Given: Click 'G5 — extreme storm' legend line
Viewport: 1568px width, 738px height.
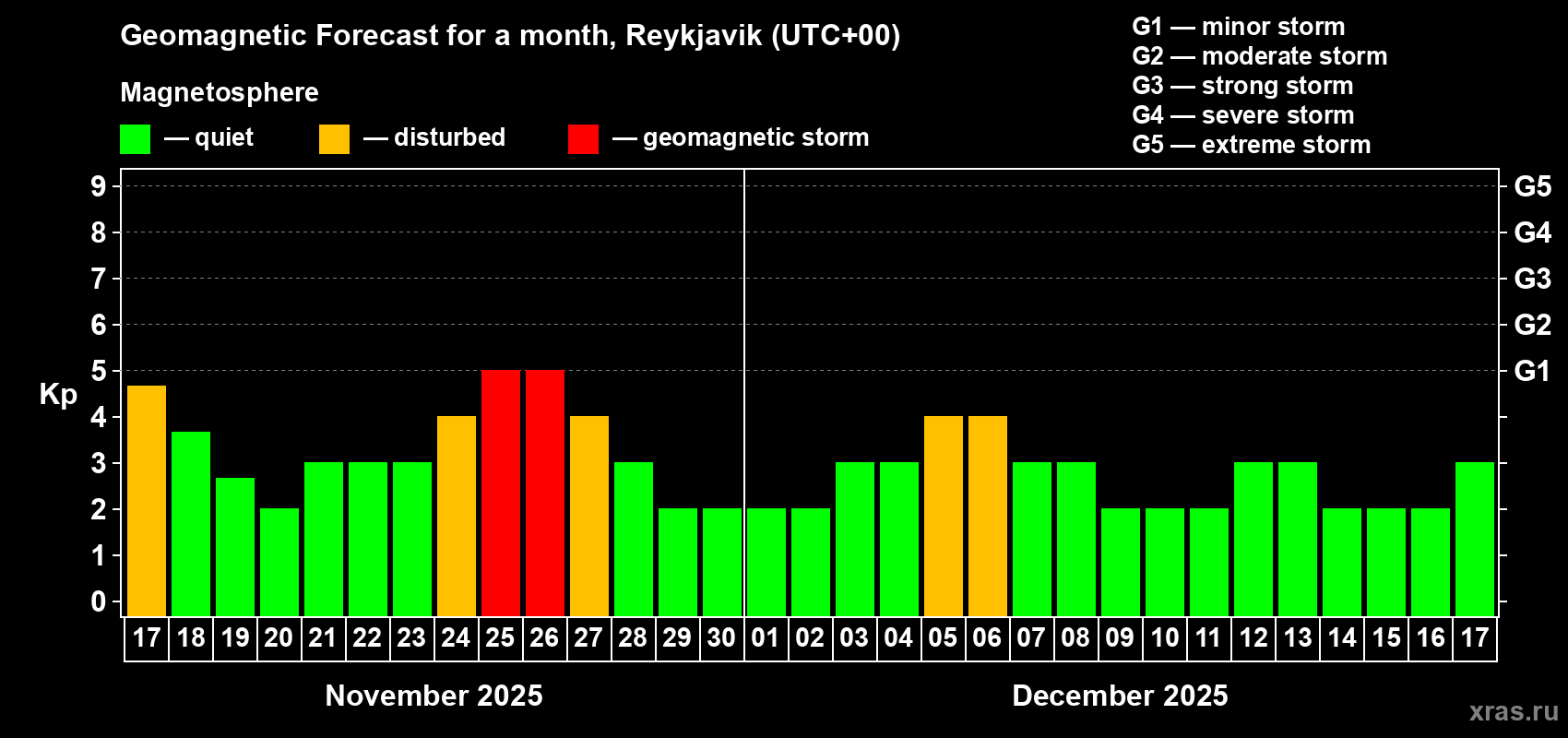Looking at the screenshot, I should tap(1252, 145).
